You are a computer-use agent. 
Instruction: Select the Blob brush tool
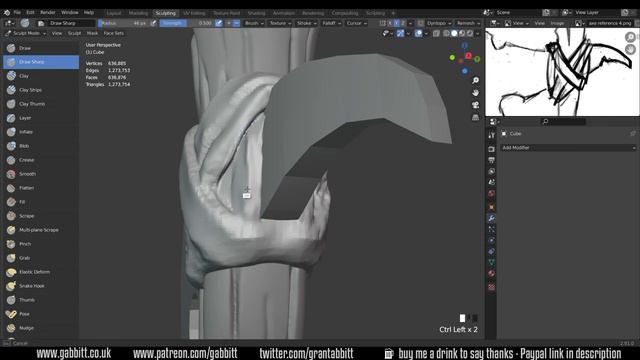(40, 146)
